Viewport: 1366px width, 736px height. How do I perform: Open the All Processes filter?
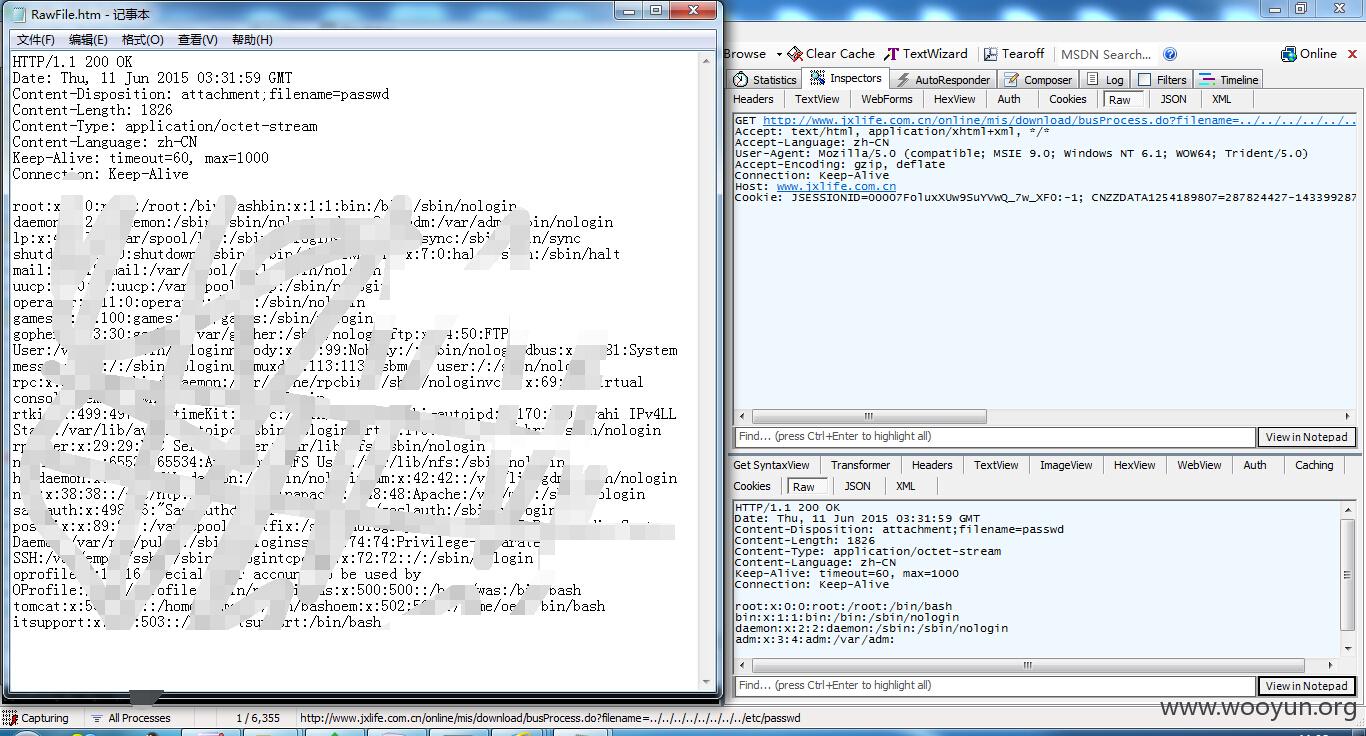click(x=130, y=718)
